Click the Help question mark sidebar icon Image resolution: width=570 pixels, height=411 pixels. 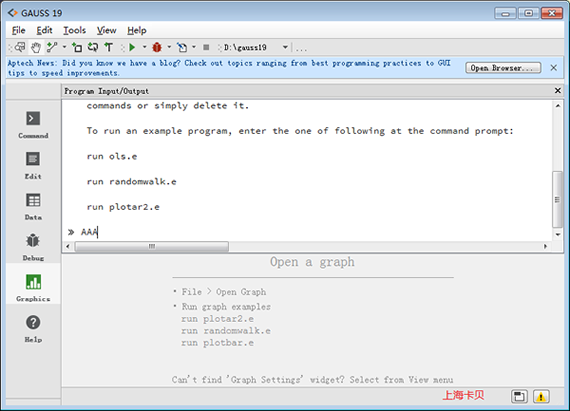pos(33,329)
